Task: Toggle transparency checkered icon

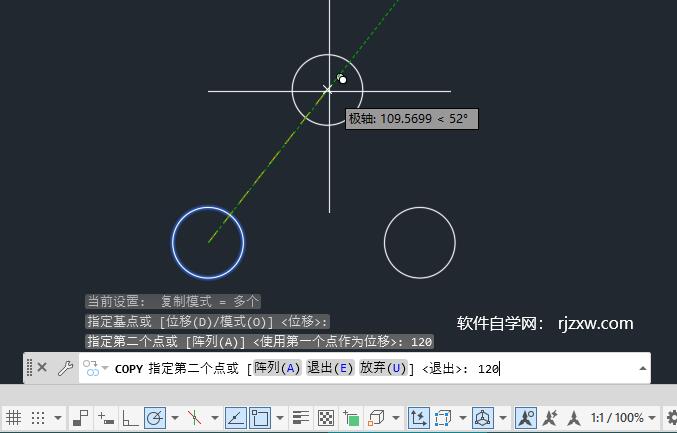Action: click(x=326, y=417)
